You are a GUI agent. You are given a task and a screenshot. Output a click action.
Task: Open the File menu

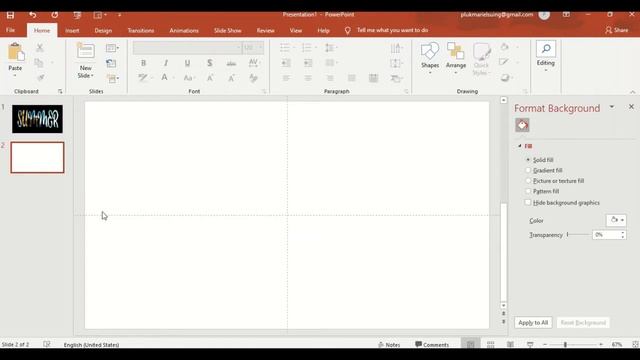pos(11,30)
